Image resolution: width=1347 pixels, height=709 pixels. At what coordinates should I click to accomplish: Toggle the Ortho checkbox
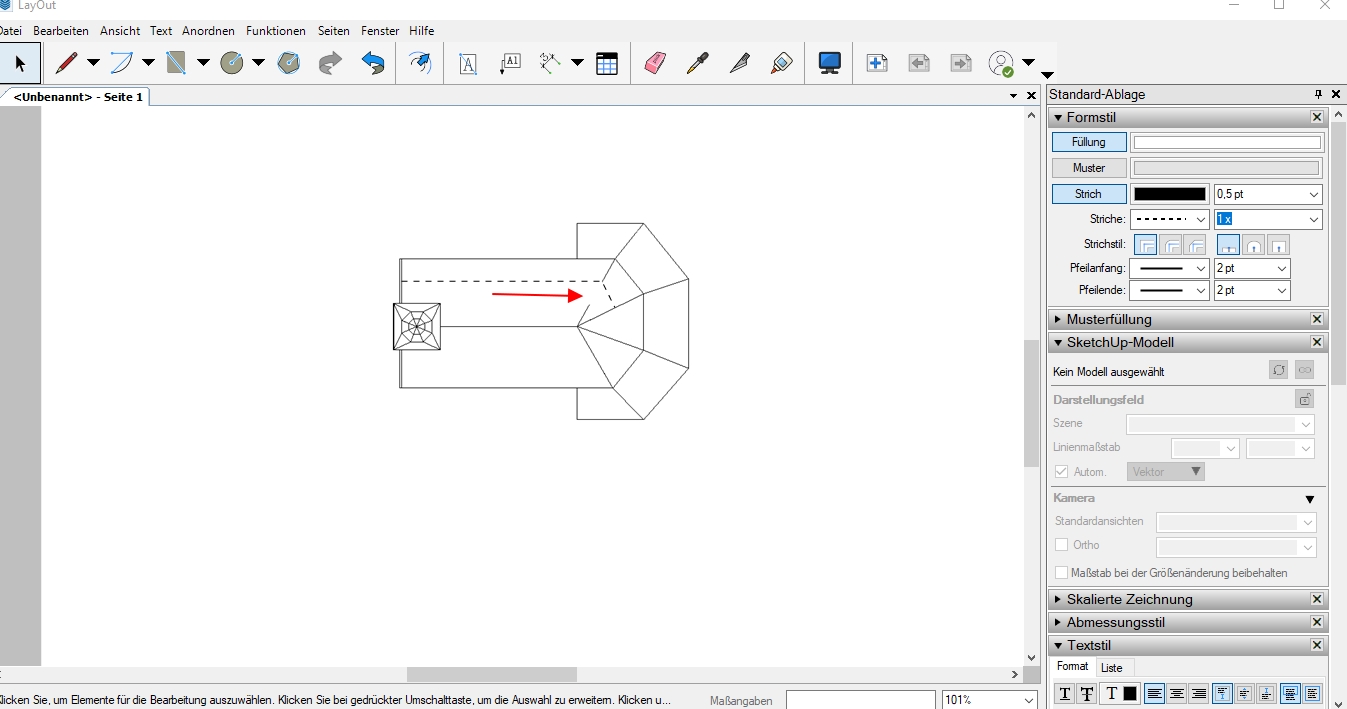[x=1062, y=545]
